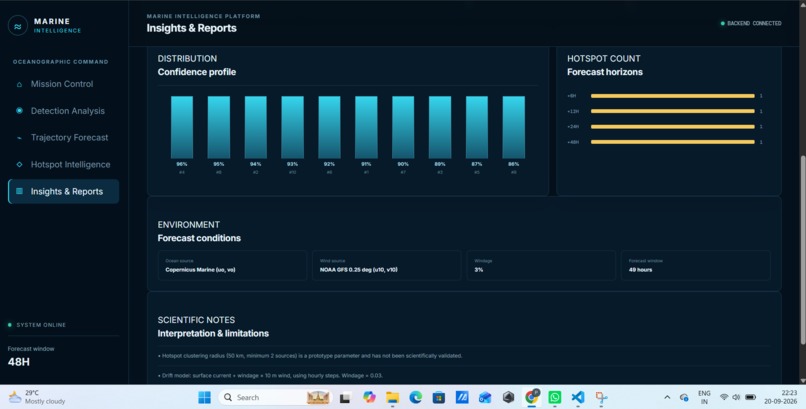Select the 86% confidence bar
This screenshot has height=409, width=806.
tap(514, 127)
